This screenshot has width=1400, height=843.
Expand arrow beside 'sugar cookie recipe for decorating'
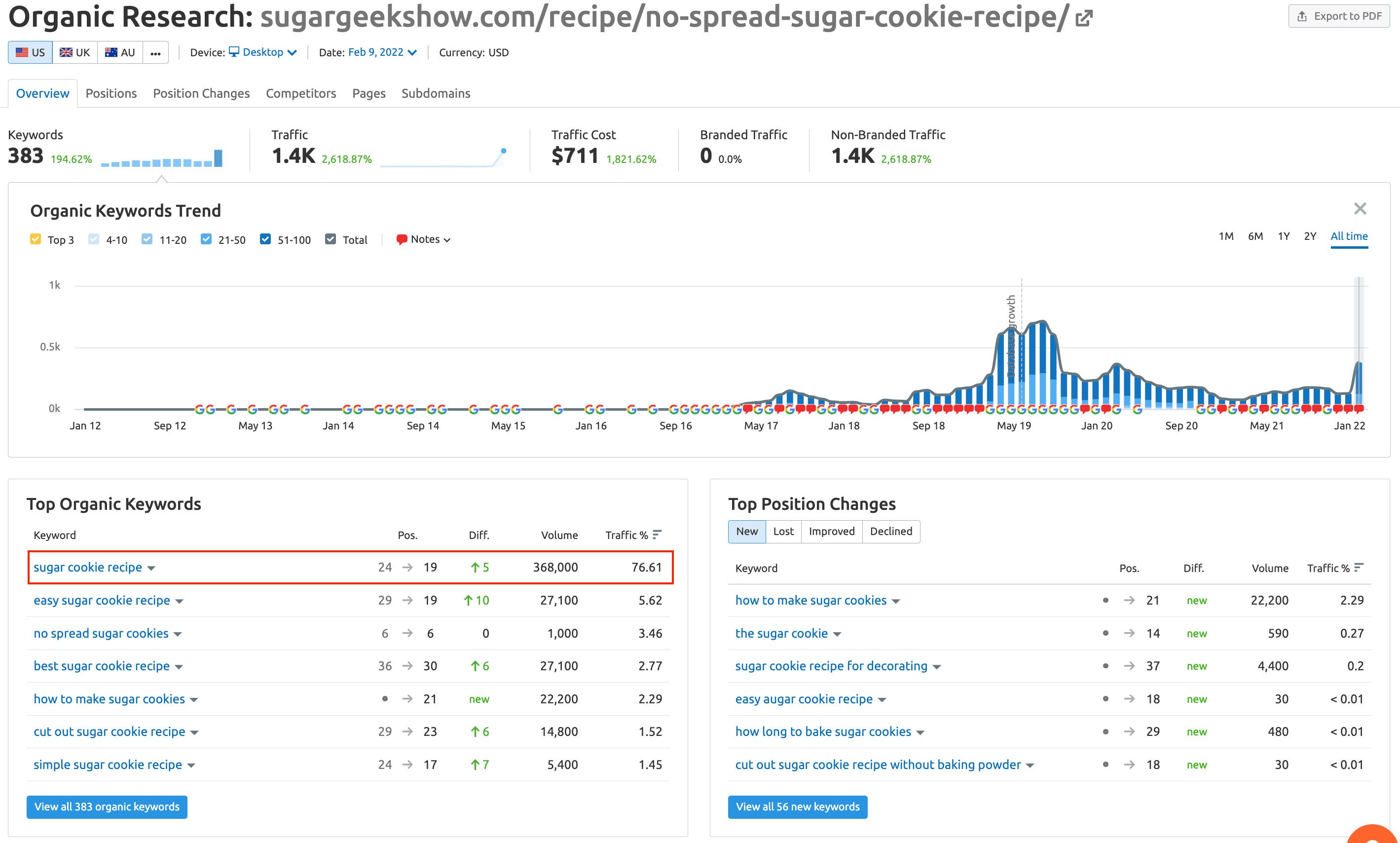tap(937, 667)
